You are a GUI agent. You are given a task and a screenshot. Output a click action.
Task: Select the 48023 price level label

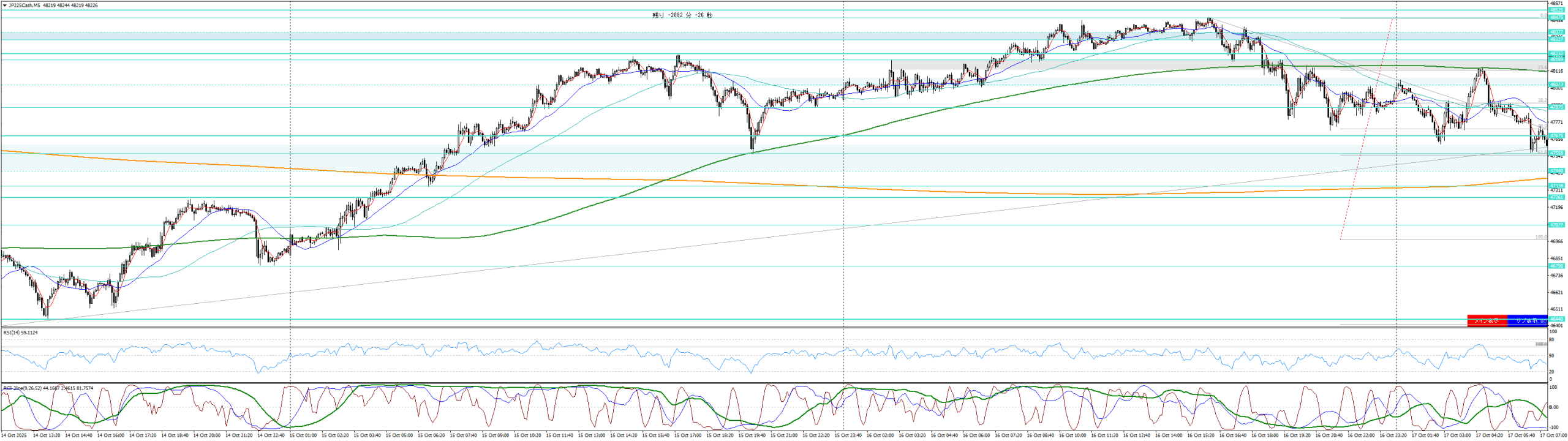(1556, 85)
